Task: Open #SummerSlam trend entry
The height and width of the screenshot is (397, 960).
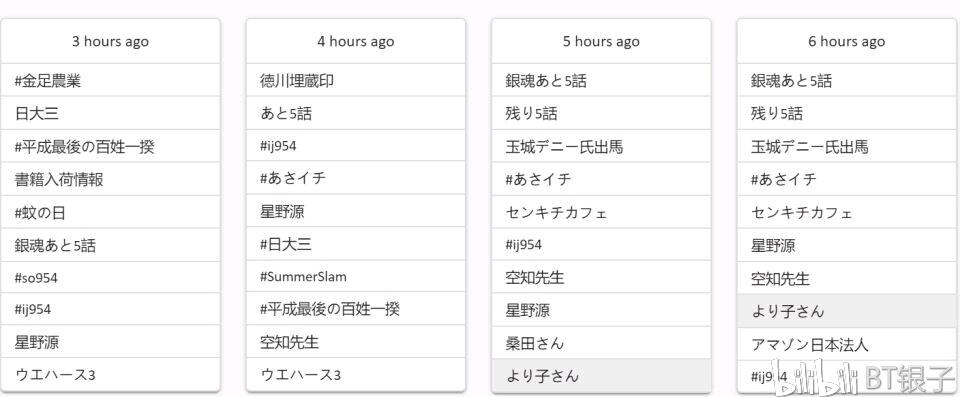Action: [356, 276]
